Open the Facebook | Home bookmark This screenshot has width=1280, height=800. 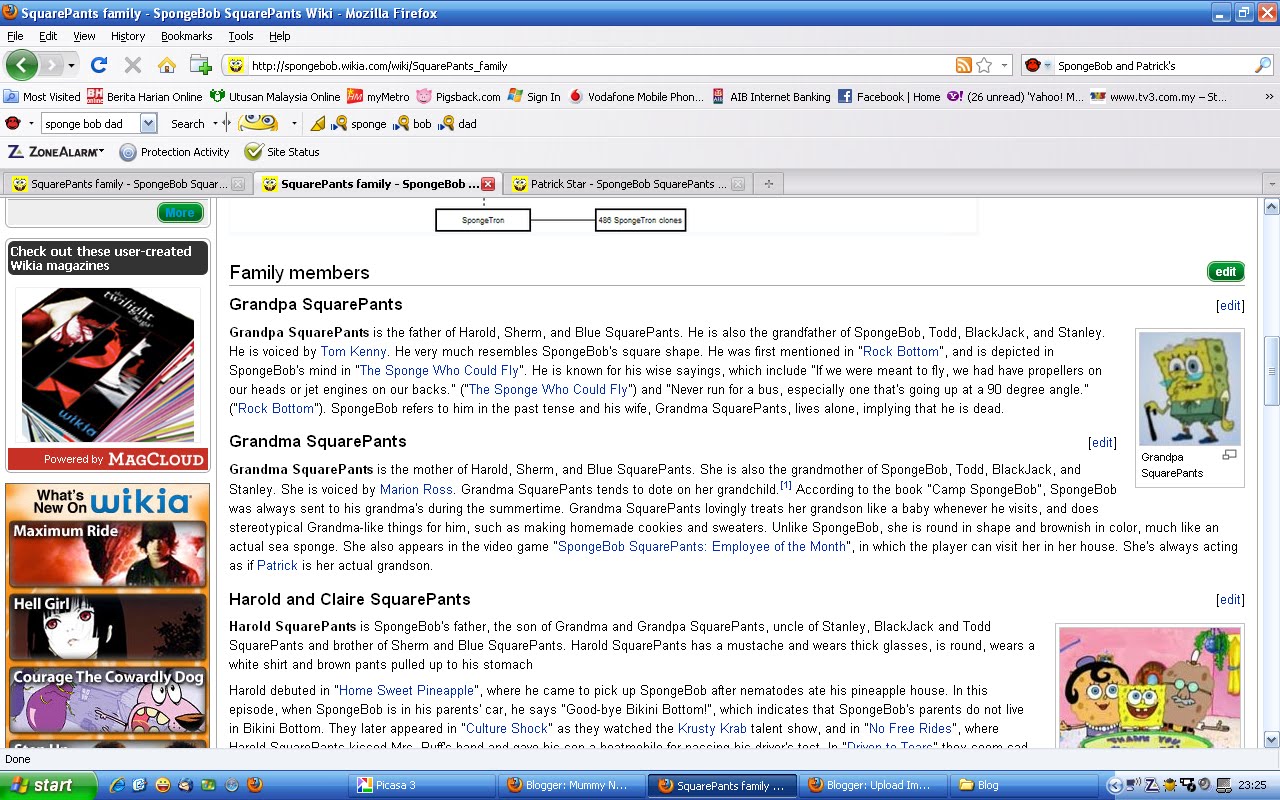[x=889, y=97]
